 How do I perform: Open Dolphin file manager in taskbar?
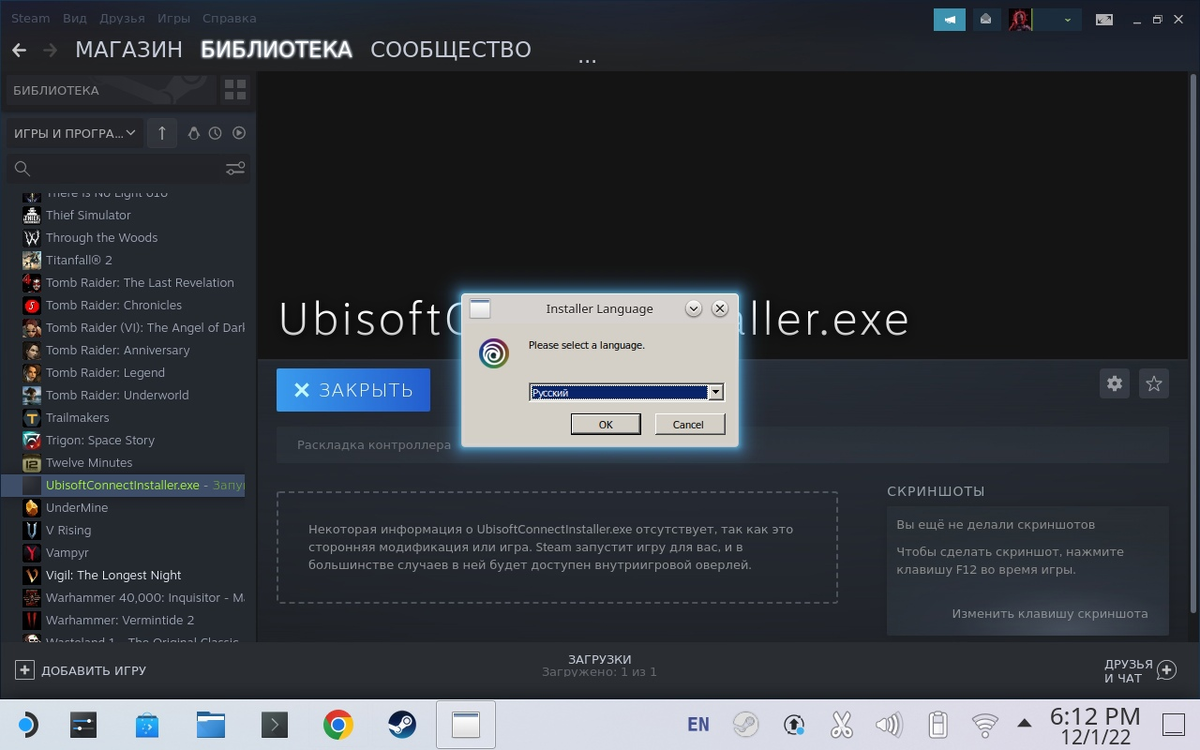click(x=210, y=724)
